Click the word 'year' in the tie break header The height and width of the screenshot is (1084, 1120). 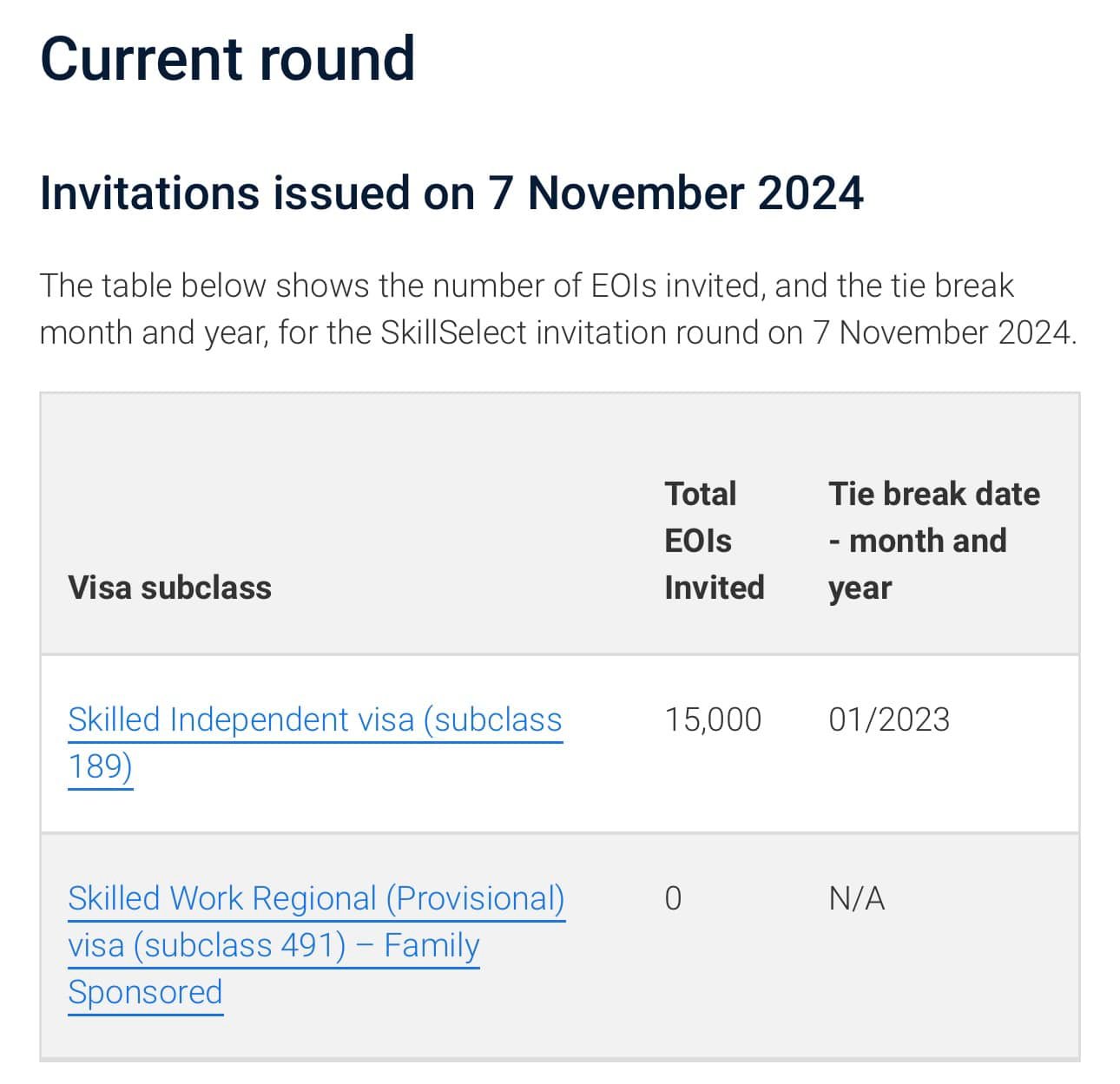click(x=860, y=589)
